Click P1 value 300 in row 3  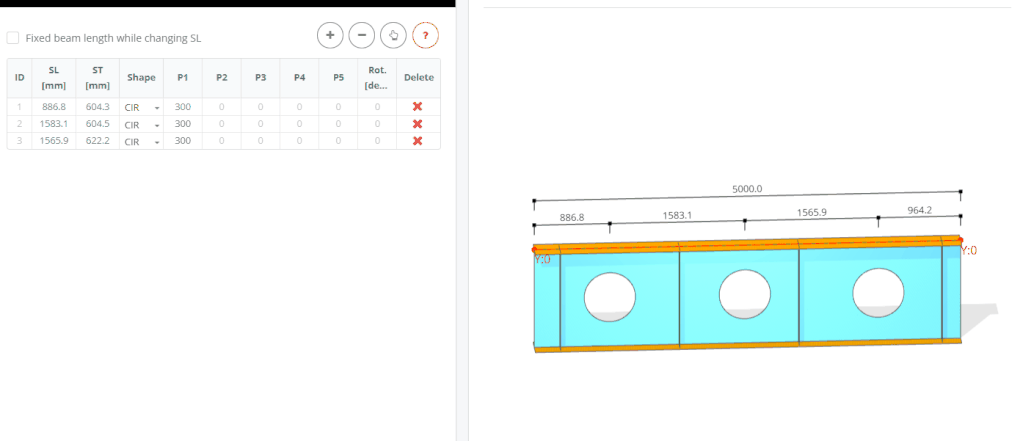(183, 141)
